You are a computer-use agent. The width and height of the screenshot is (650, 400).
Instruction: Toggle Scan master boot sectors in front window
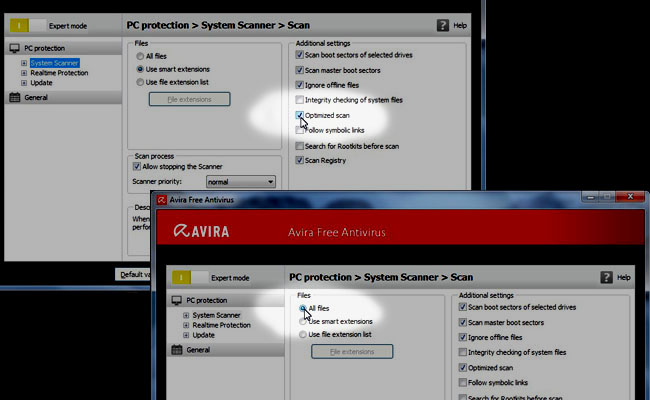[463, 322]
